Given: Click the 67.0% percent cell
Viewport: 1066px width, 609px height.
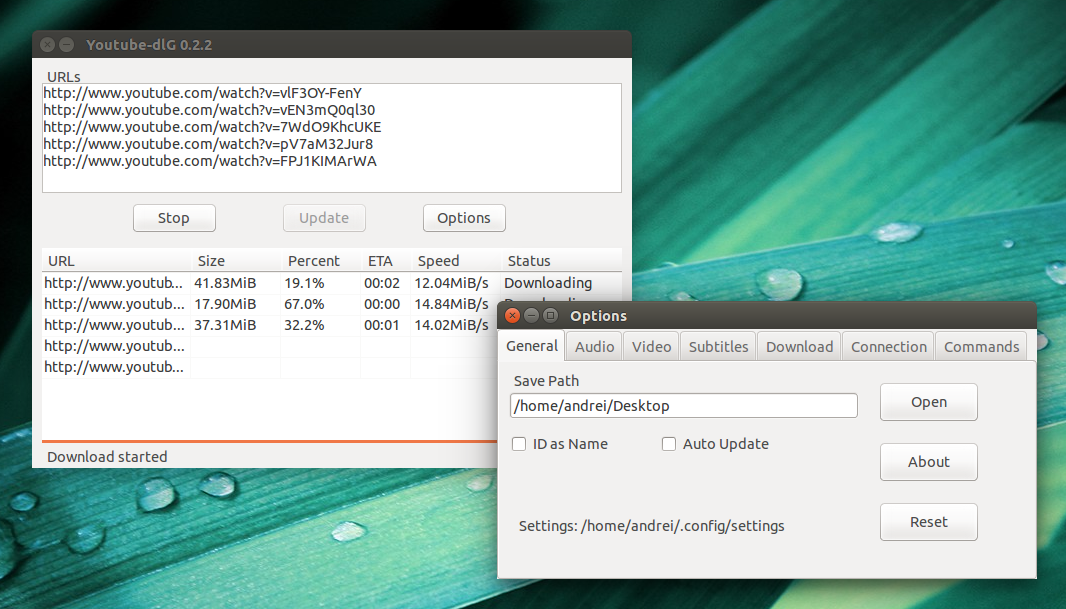Looking at the screenshot, I should [x=305, y=304].
